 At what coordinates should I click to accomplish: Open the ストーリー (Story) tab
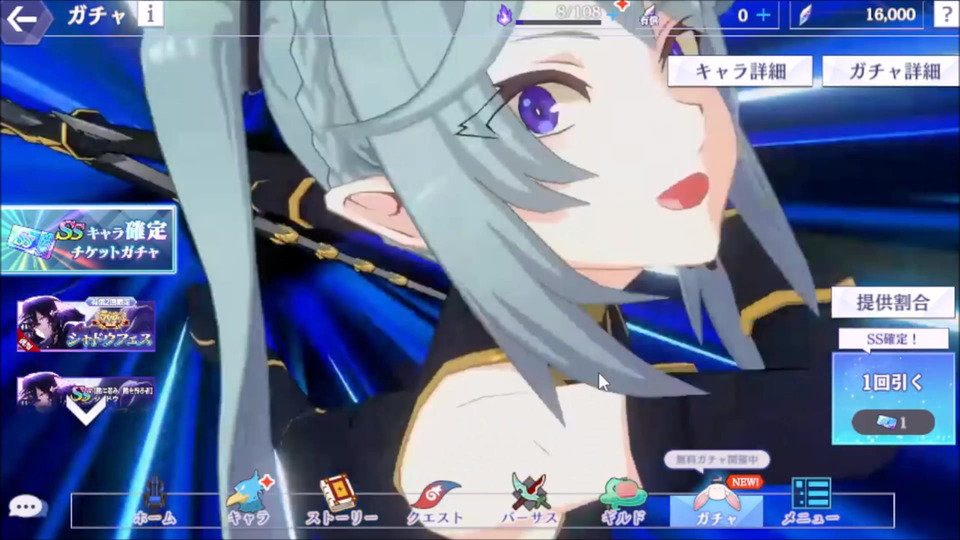pyautogui.click(x=341, y=500)
